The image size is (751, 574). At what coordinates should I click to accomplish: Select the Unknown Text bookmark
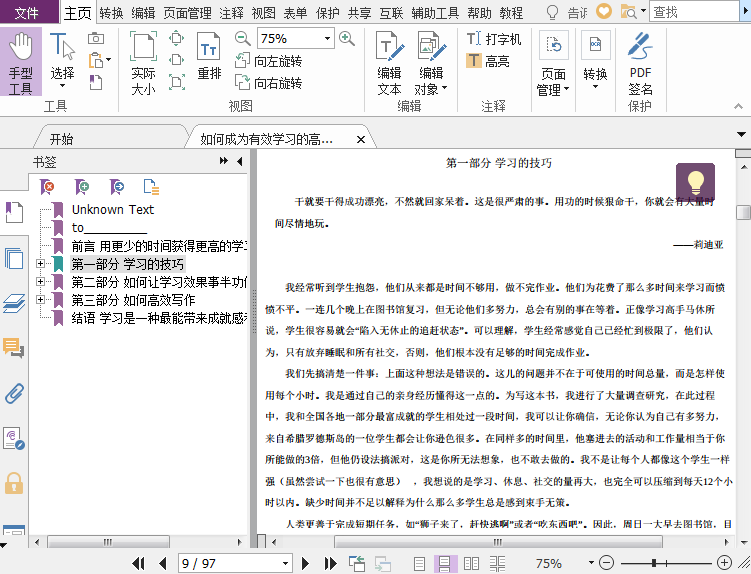pyautogui.click(x=113, y=209)
